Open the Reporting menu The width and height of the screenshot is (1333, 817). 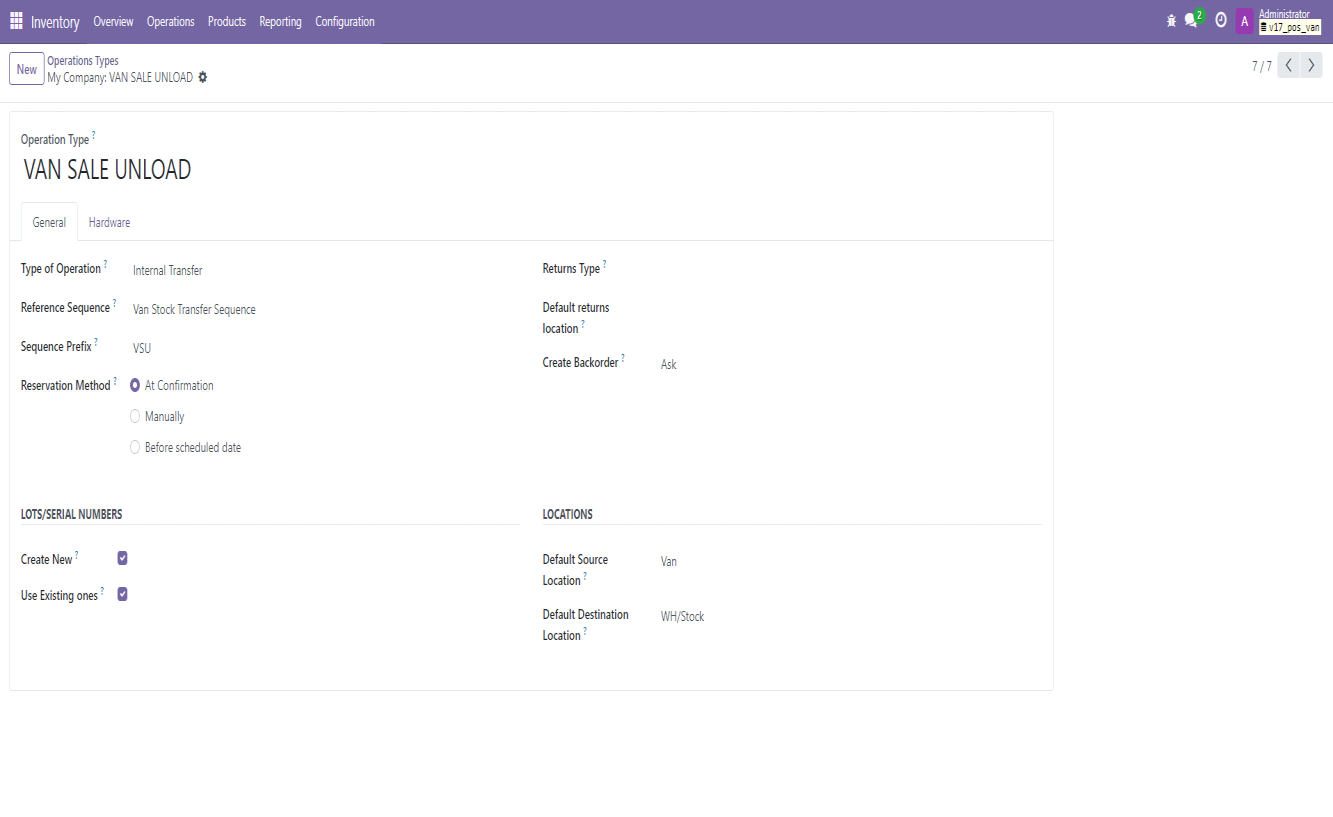coord(280,21)
